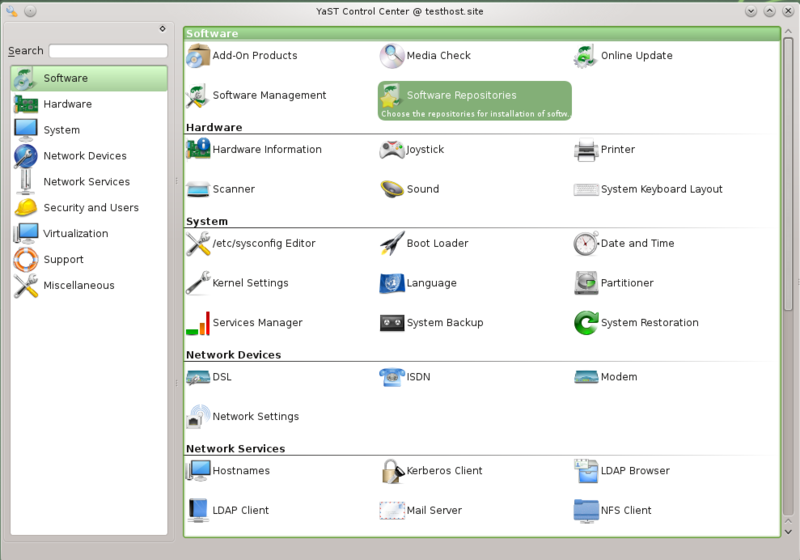
Task: Launch /etc/sysconfig Editor
Action: (x=251, y=243)
